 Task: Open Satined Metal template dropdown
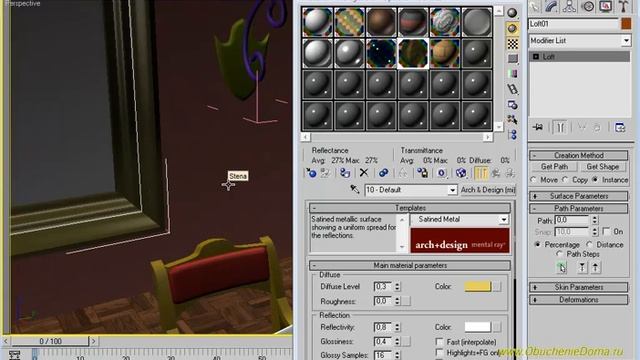pos(504,220)
